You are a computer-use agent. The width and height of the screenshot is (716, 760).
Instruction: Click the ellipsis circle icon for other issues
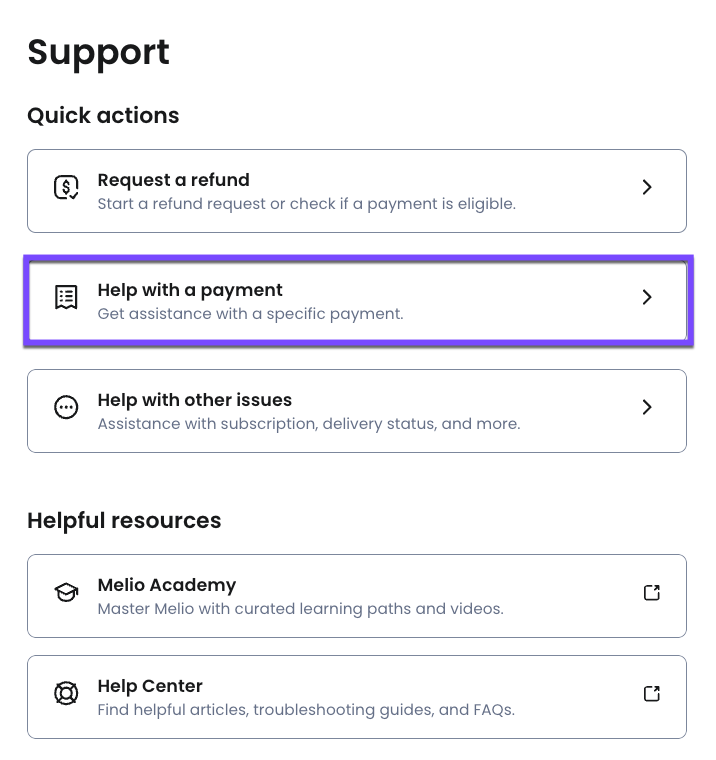(x=66, y=407)
